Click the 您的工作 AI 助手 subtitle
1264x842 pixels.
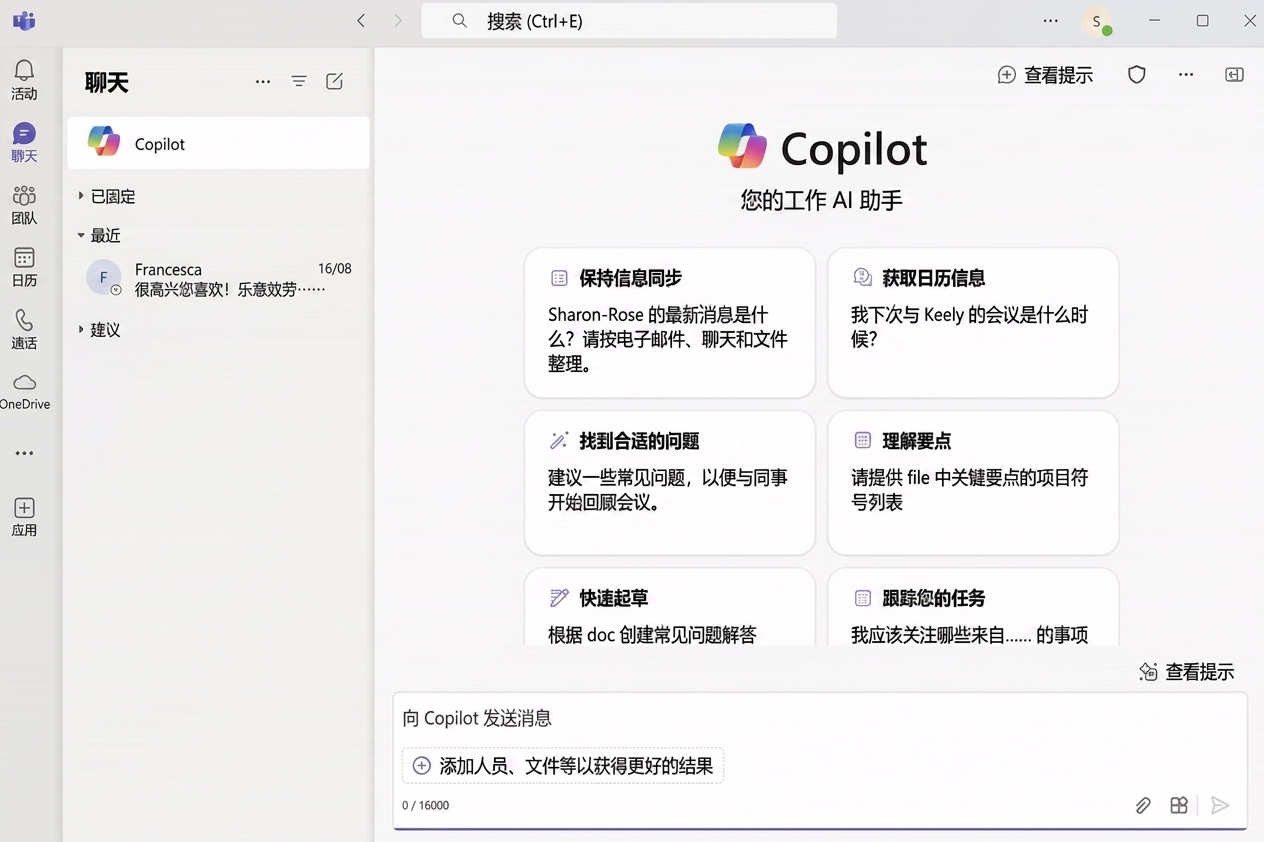coord(822,201)
